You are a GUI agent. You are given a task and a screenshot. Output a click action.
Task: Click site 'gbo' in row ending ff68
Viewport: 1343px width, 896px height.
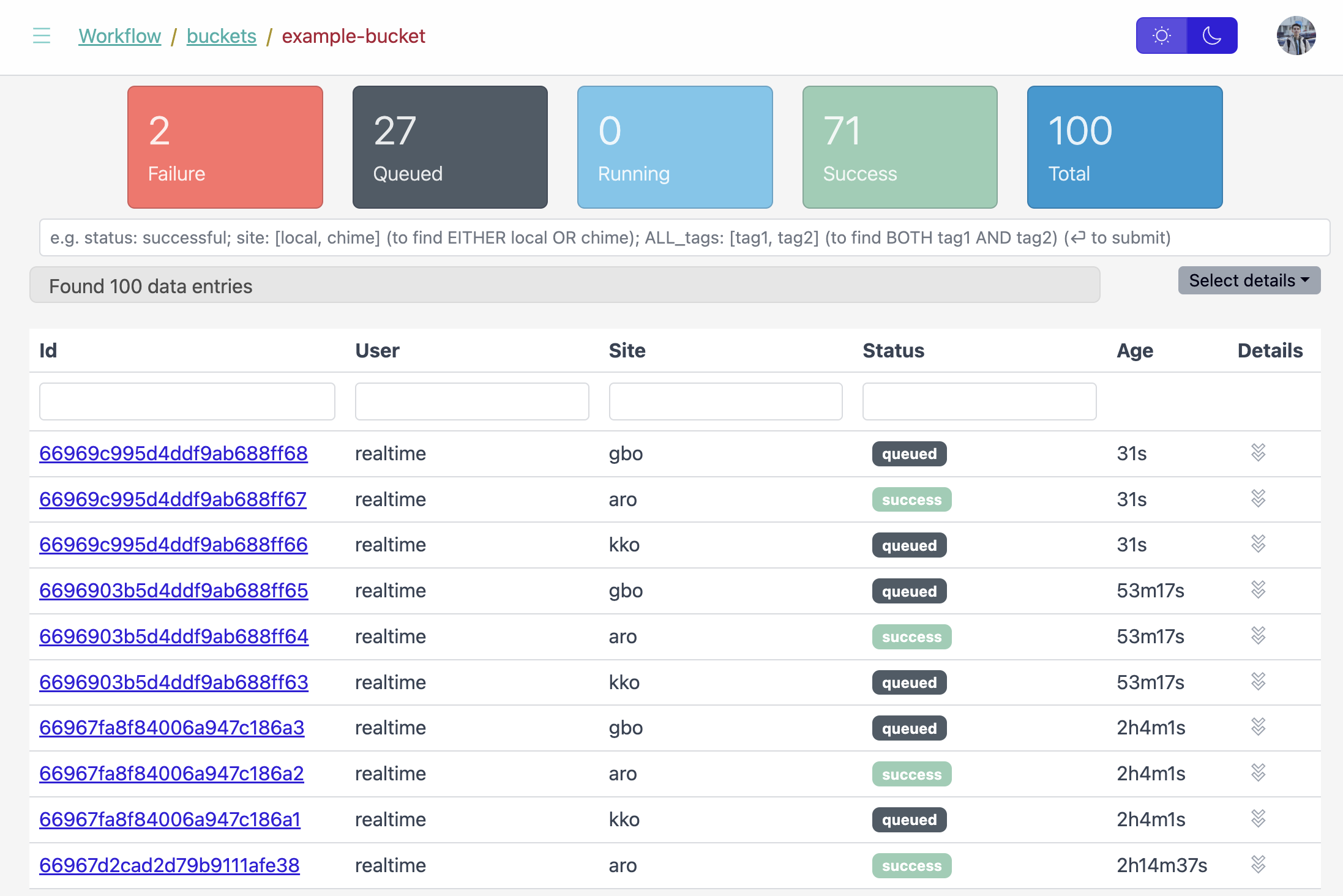[x=626, y=454]
